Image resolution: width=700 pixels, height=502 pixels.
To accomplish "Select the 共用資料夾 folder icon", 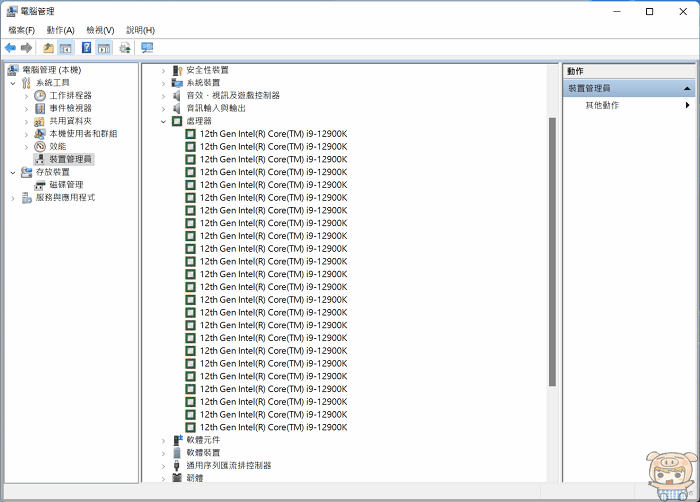I will point(40,121).
